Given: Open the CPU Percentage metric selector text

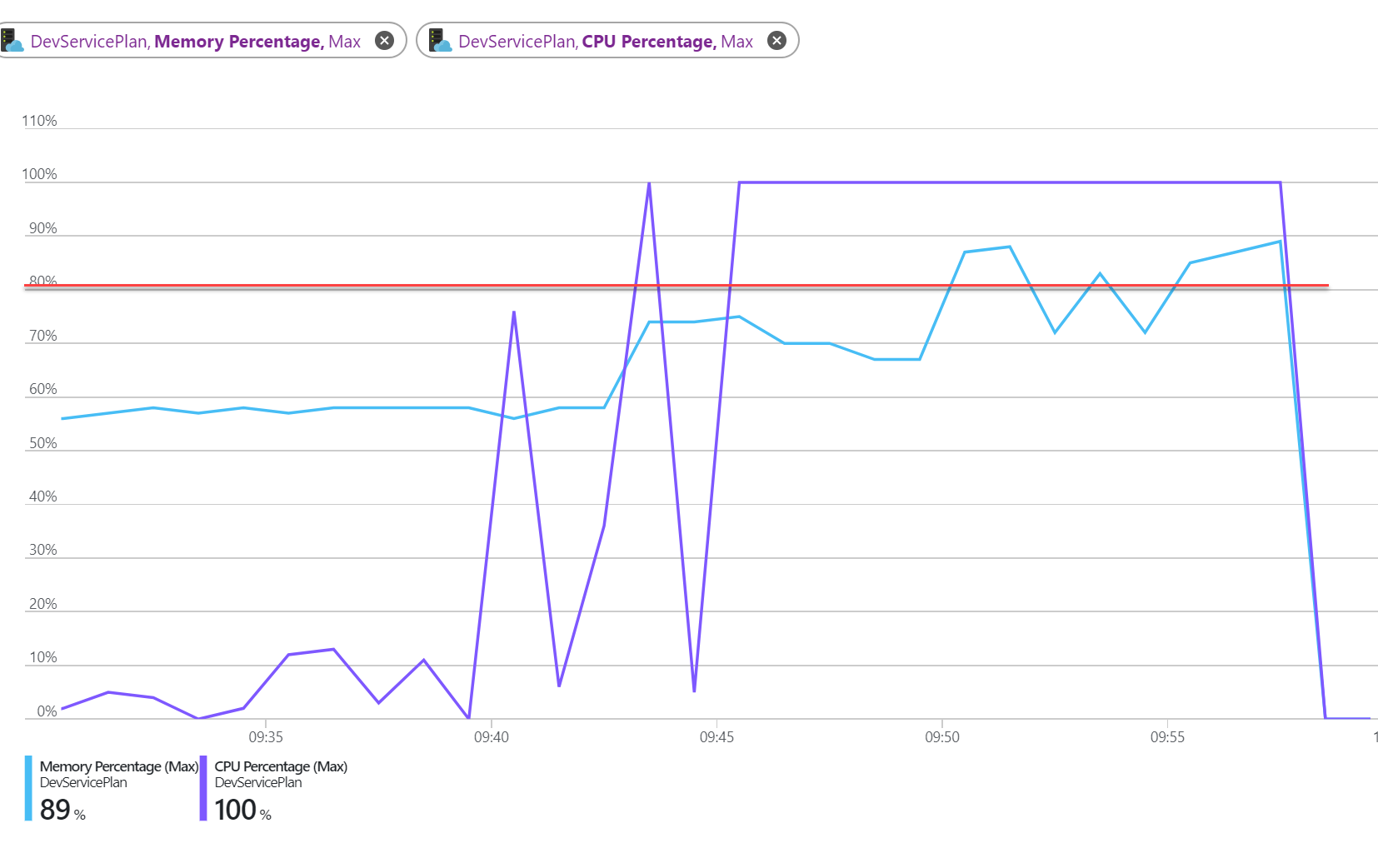Looking at the screenshot, I should (606, 42).
